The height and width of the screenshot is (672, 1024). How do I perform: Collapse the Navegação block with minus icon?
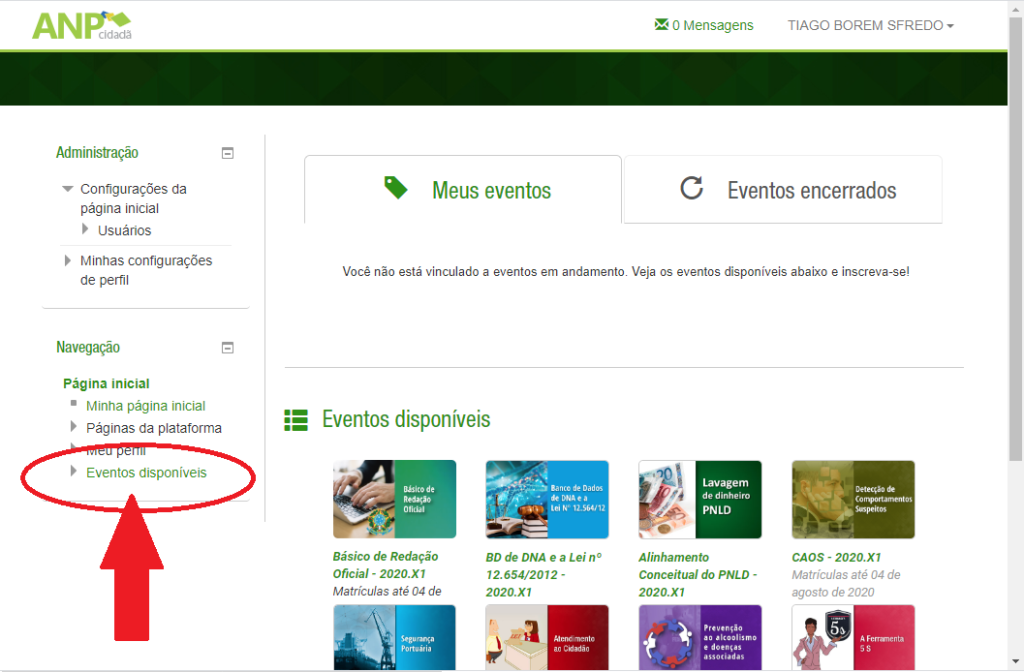click(227, 348)
